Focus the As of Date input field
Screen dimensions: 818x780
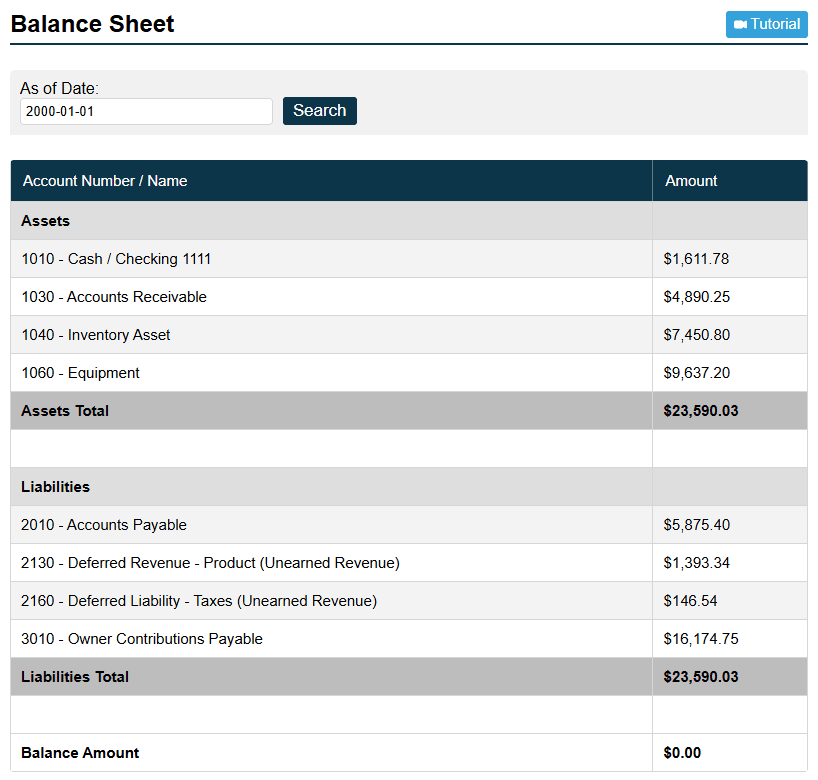[x=146, y=111]
